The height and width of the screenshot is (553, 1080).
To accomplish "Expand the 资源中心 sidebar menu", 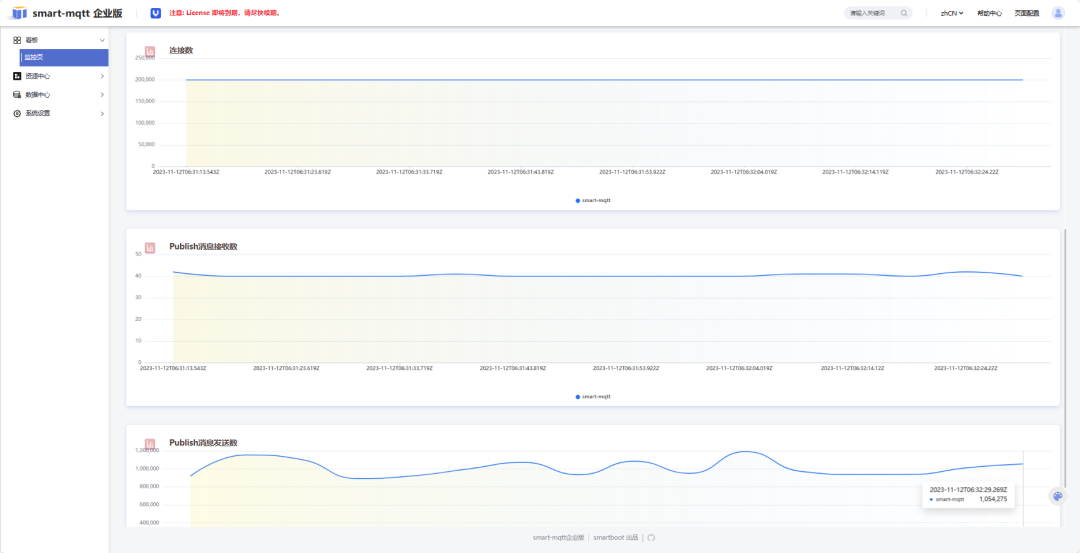I will click(x=59, y=76).
